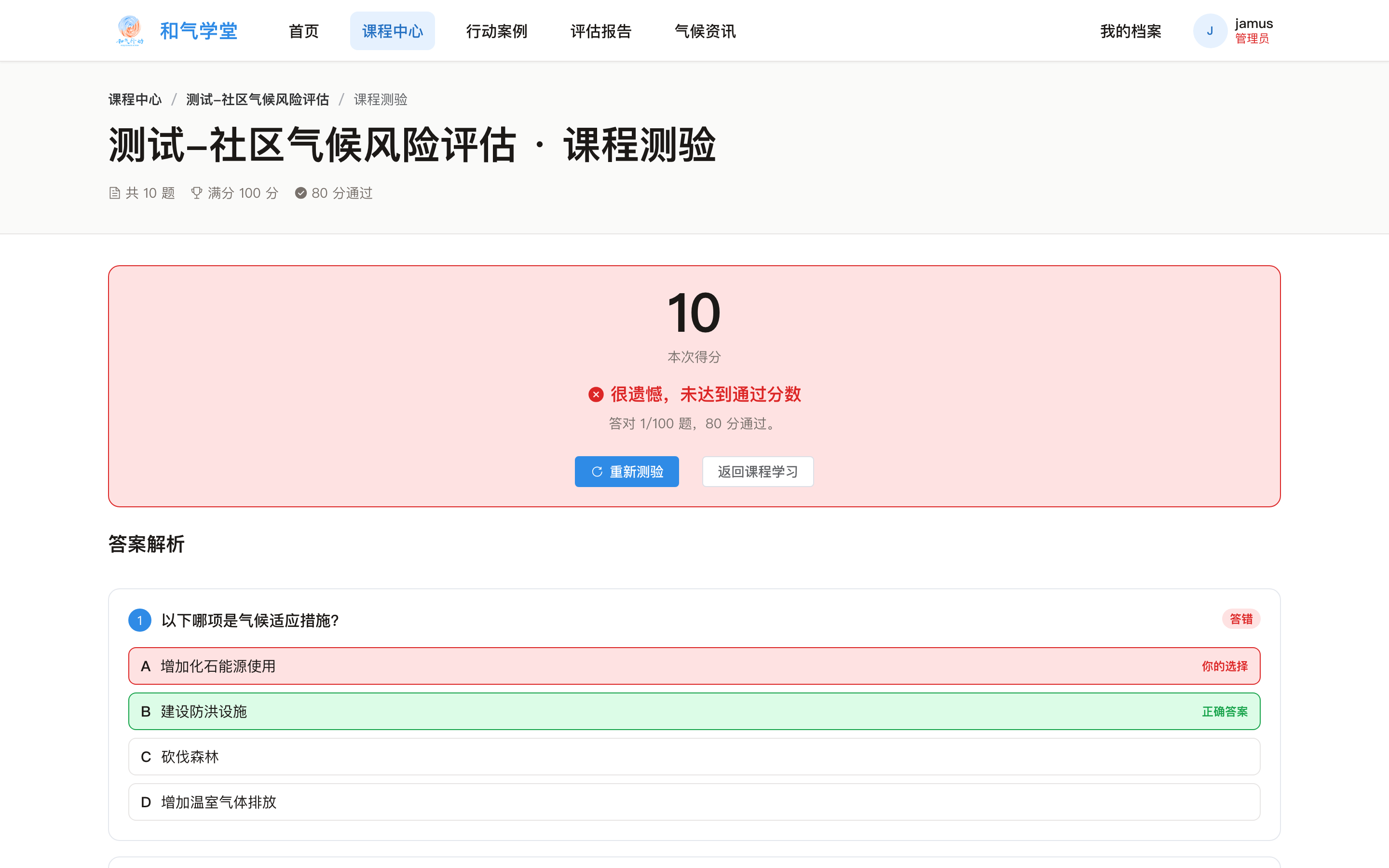Click the 和气学堂 brand name
Viewport: 1389px width, 868px height.
tap(199, 31)
